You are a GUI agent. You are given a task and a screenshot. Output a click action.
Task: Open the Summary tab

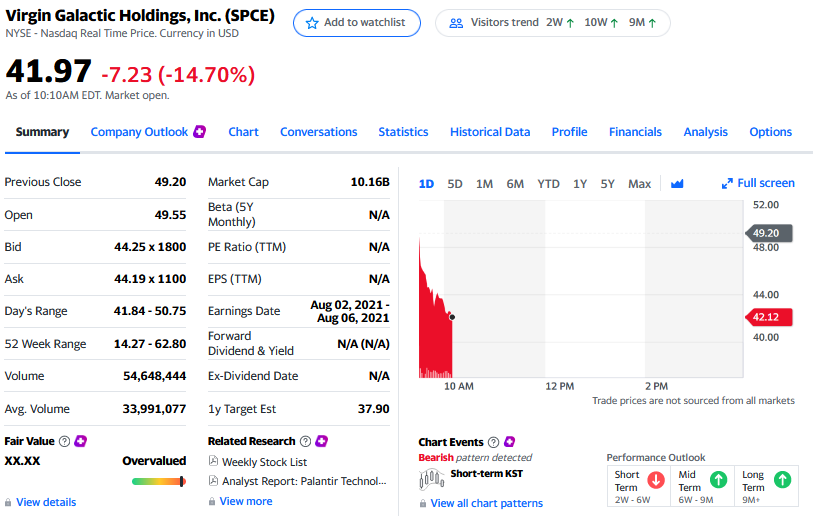click(43, 132)
